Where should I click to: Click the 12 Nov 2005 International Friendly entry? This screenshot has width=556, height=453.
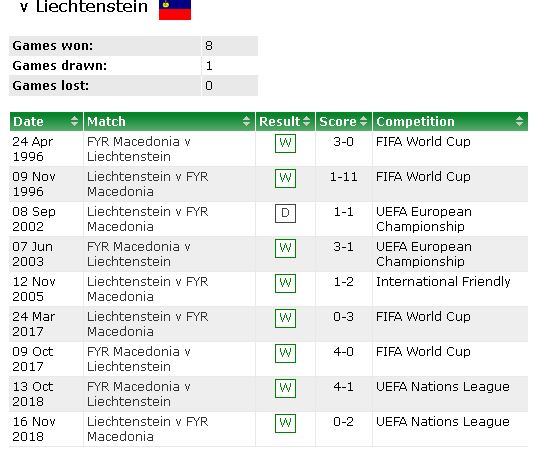click(x=443, y=282)
